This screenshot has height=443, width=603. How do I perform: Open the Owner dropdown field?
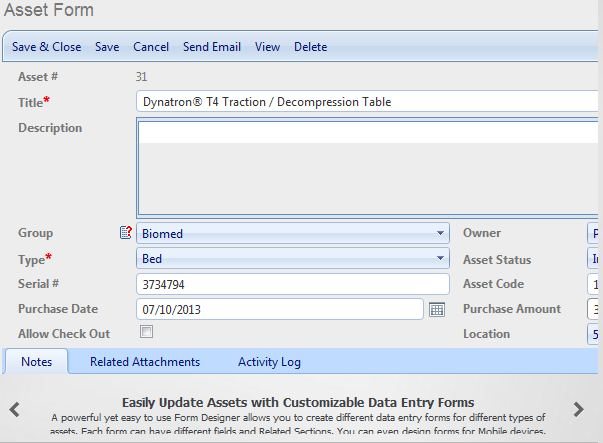[x=593, y=233]
